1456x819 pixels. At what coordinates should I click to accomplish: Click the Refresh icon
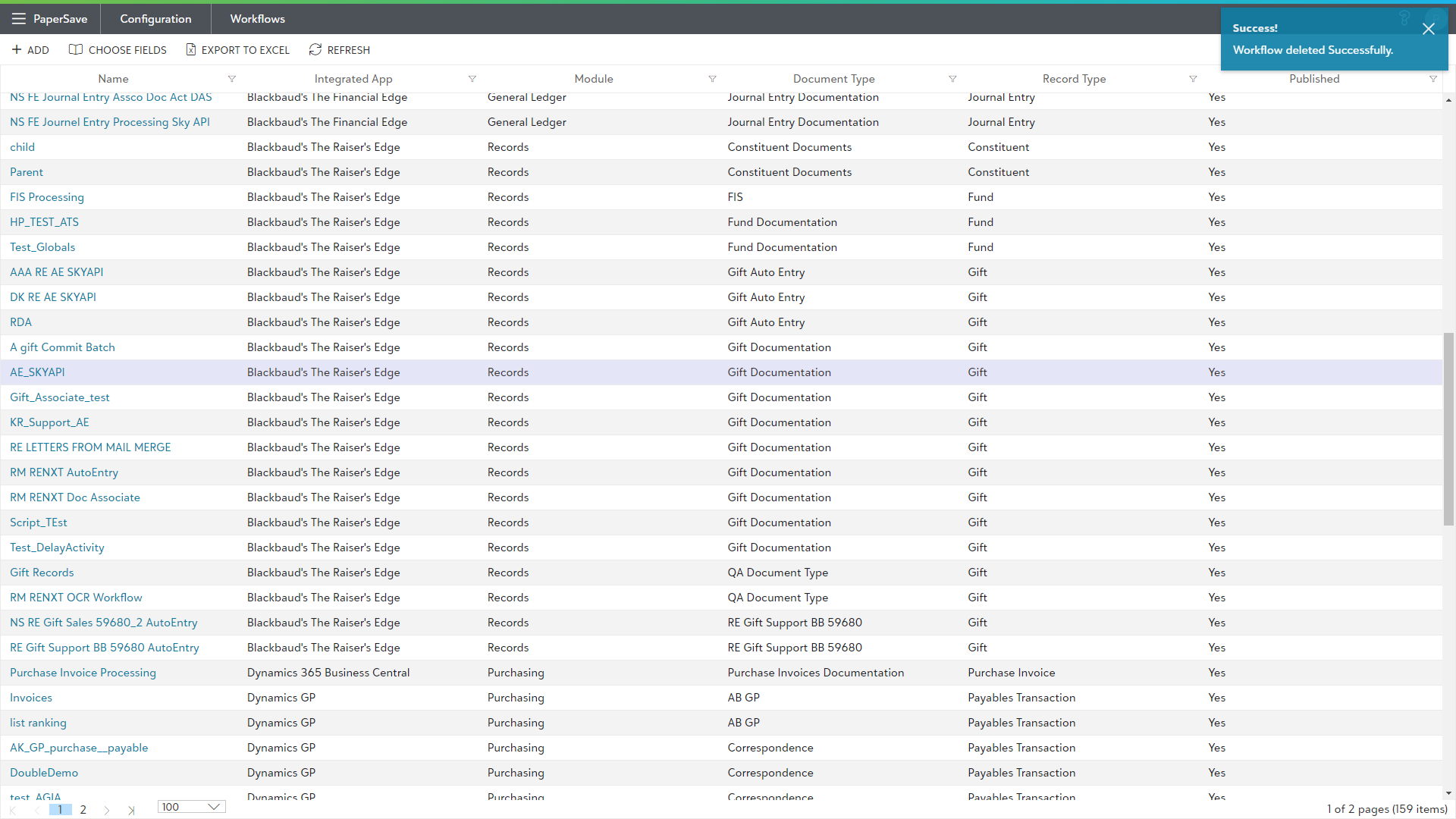[x=315, y=50]
